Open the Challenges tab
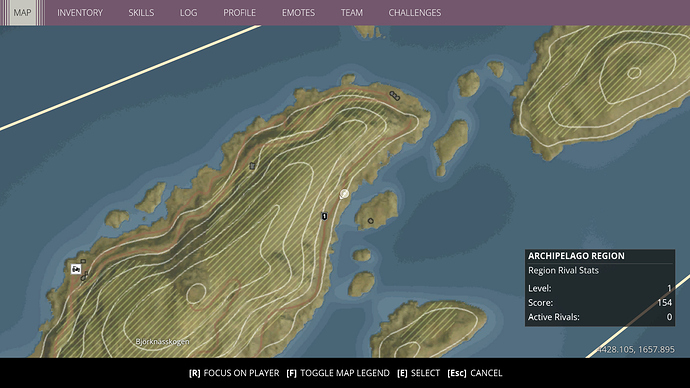690x388 pixels. click(415, 13)
